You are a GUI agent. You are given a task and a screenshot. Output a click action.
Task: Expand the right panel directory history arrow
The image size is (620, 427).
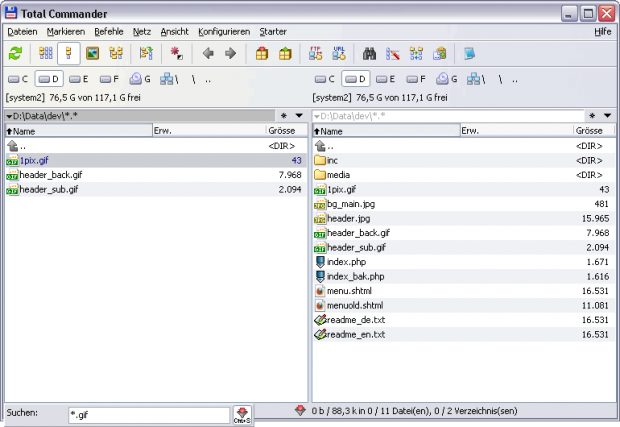[607, 116]
